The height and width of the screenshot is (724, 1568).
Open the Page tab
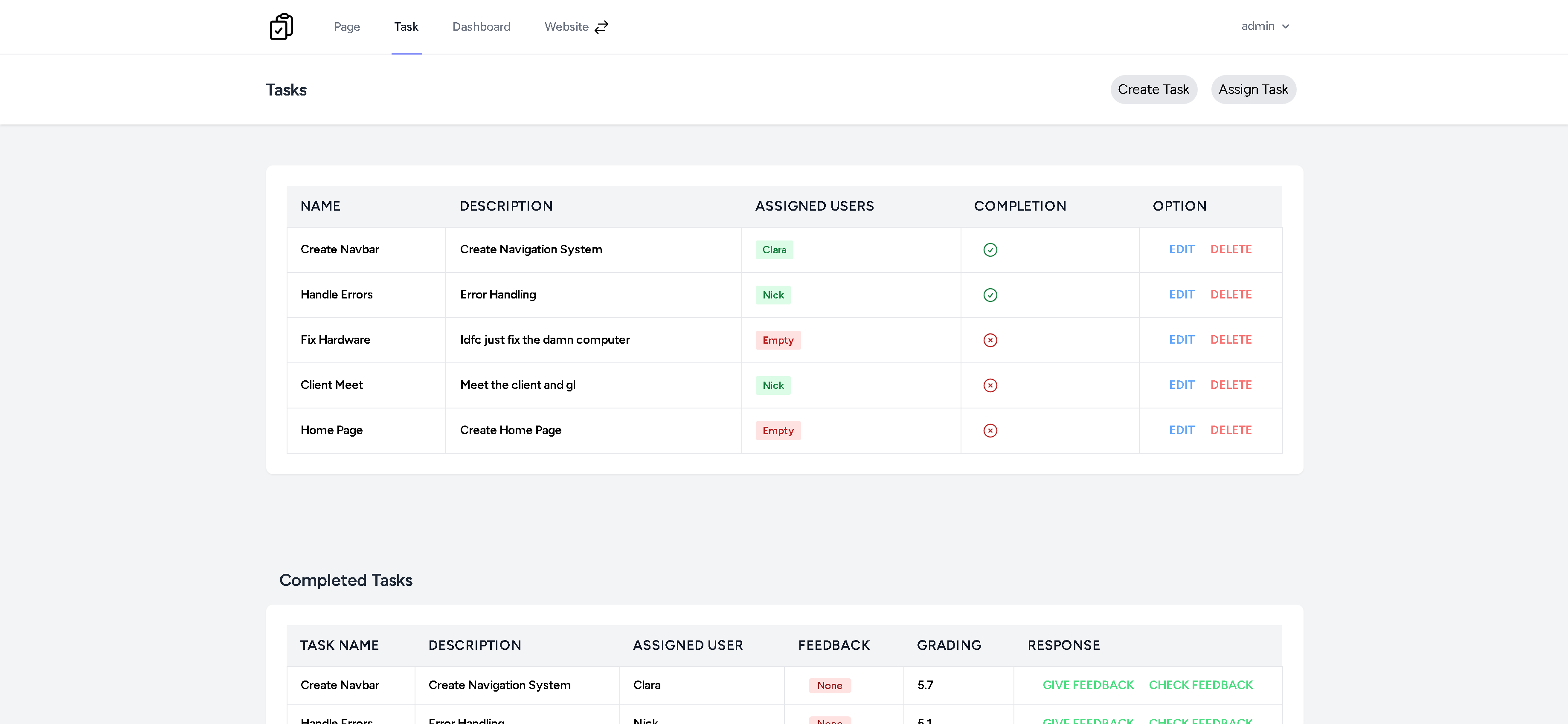[346, 26]
